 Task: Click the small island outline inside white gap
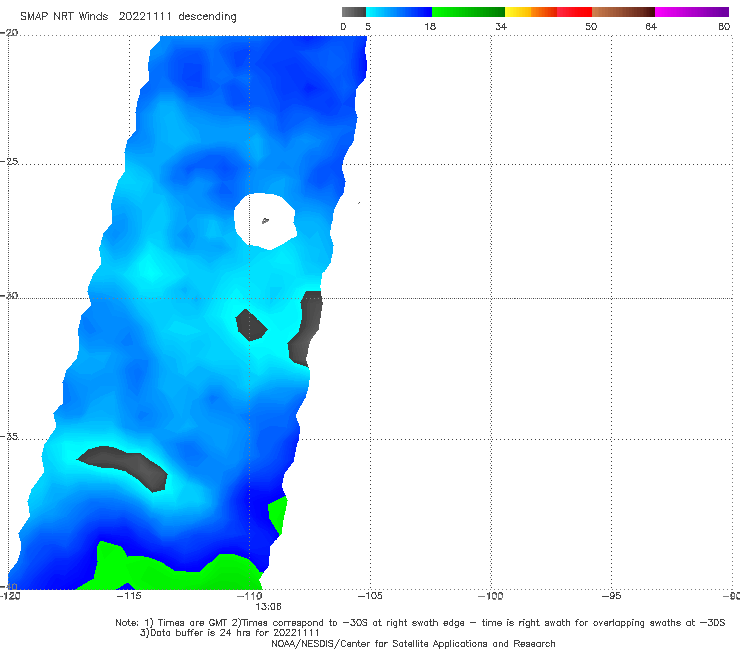pyautogui.click(x=265, y=220)
